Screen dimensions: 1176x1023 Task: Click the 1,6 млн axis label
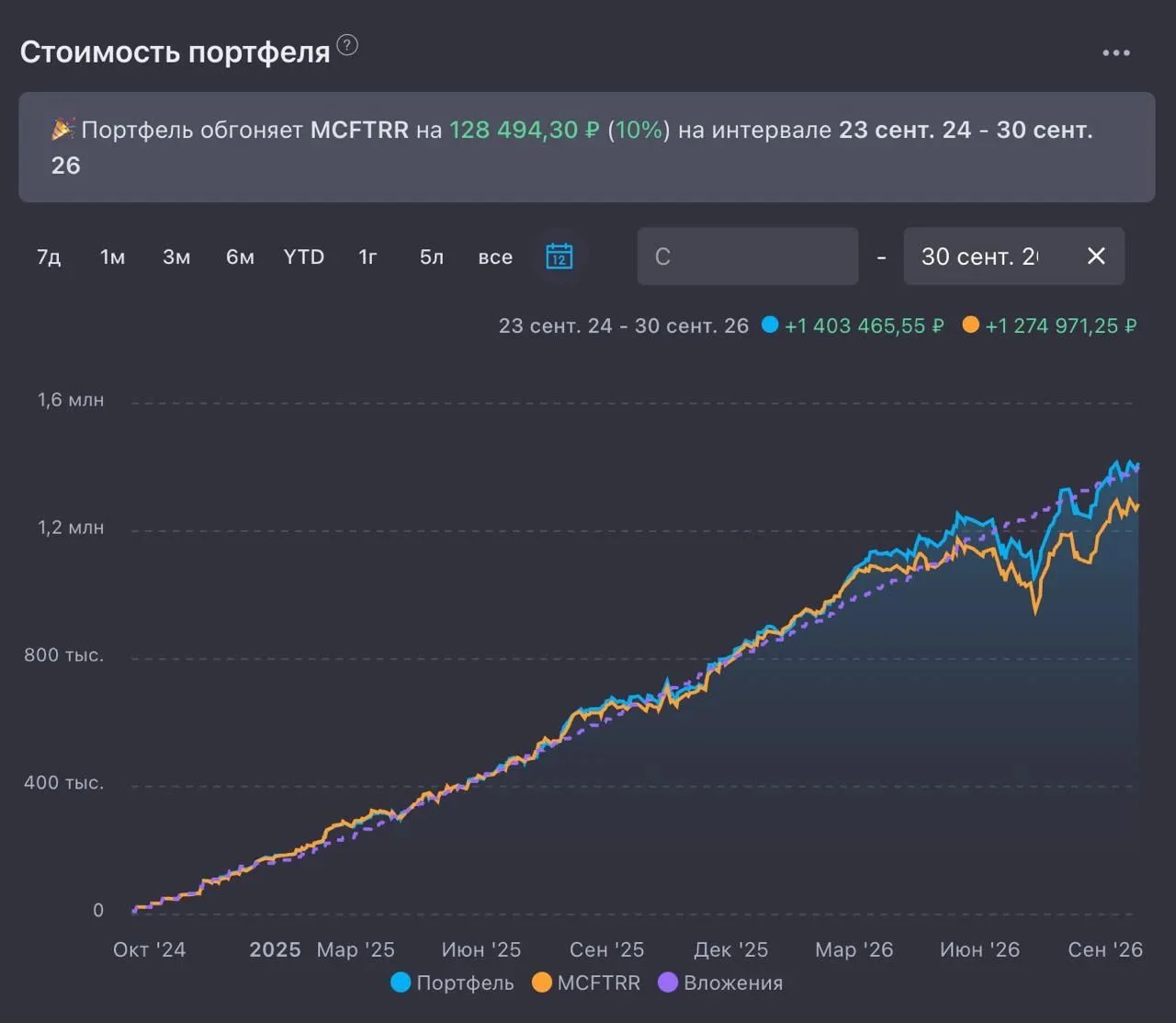(71, 400)
